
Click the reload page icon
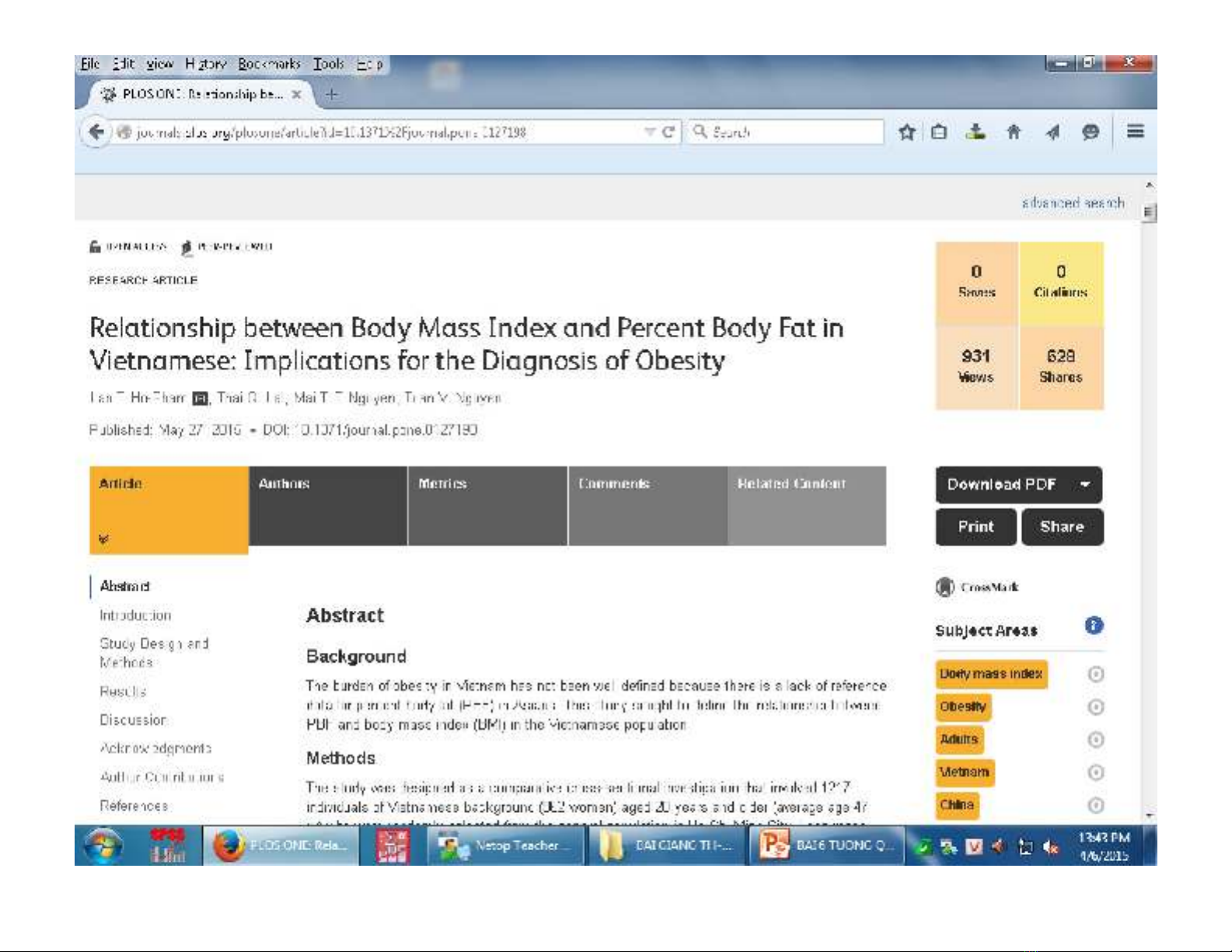coord(668,132)
